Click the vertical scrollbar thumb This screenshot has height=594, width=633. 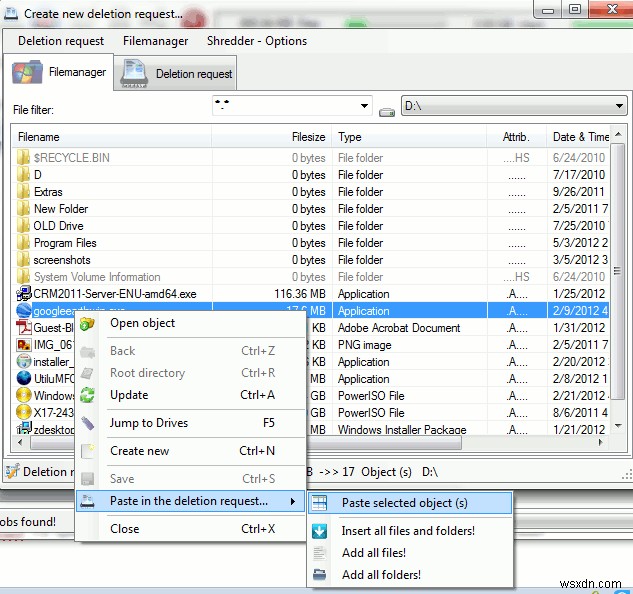617,271
